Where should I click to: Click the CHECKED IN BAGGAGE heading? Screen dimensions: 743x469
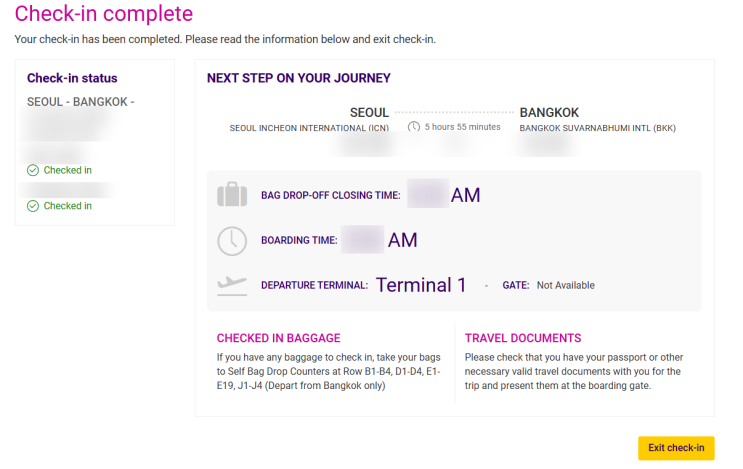(x=278, y=338)
